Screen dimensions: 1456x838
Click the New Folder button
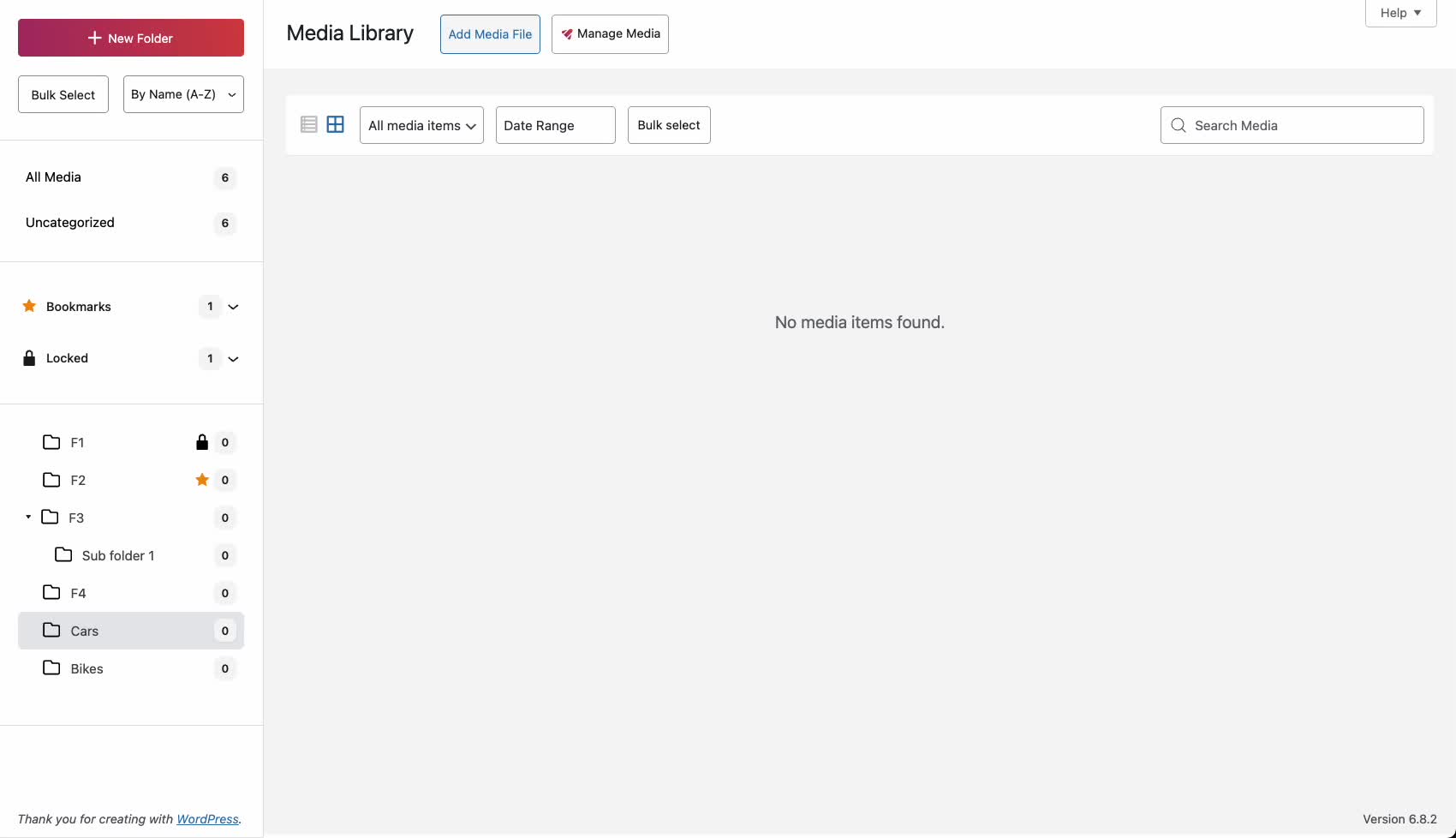coord(130,38)
